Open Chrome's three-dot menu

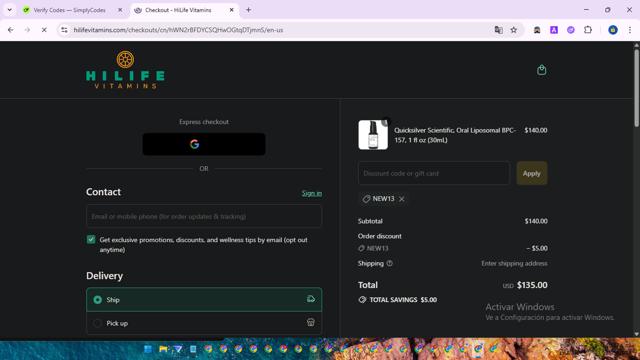pos(630,30)
